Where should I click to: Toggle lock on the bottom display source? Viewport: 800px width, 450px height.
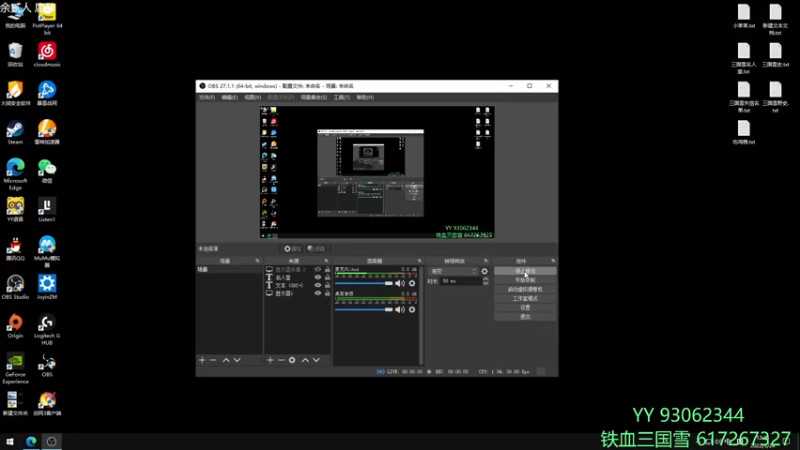click(327, 293)
